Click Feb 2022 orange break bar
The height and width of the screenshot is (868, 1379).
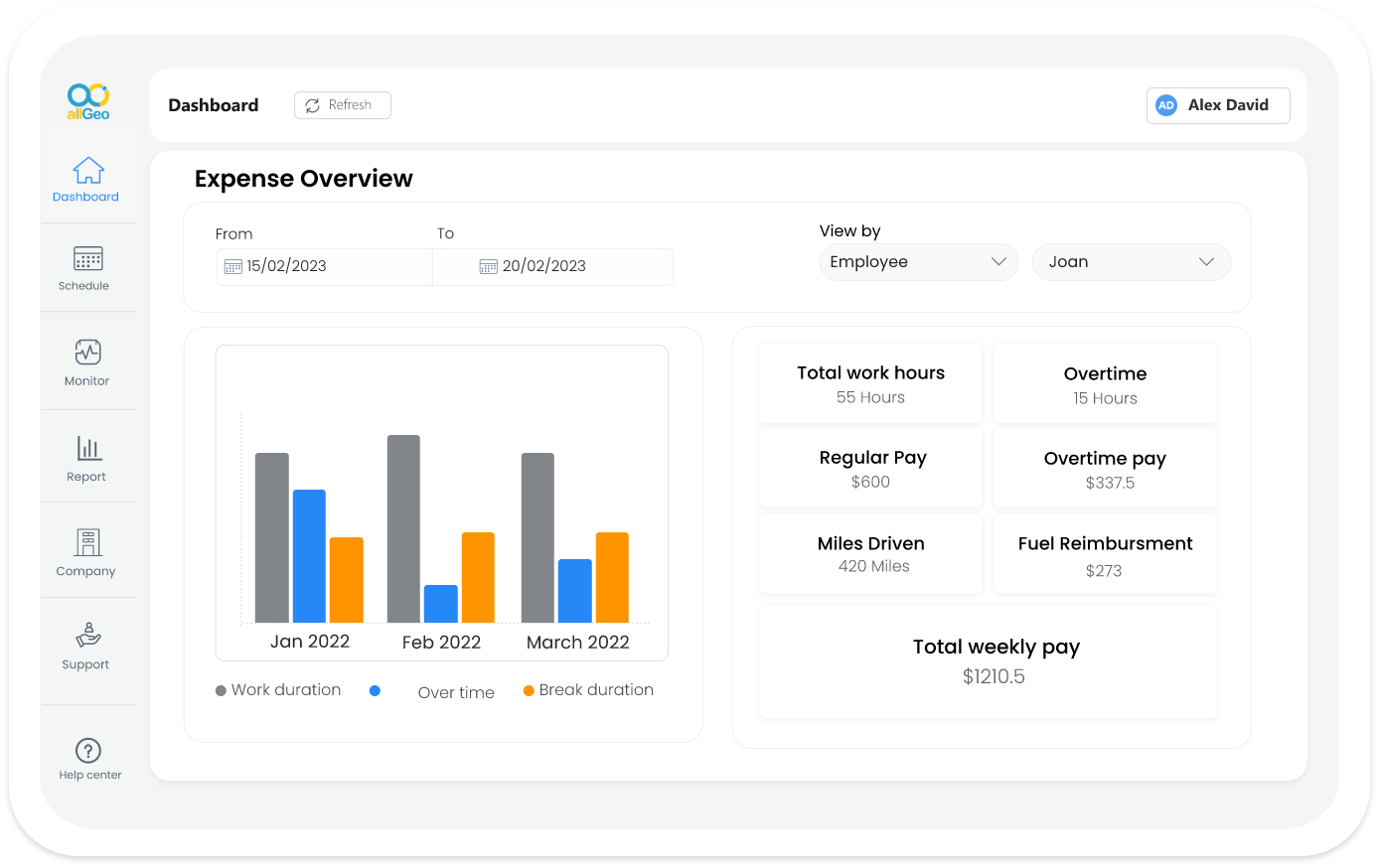478,577
